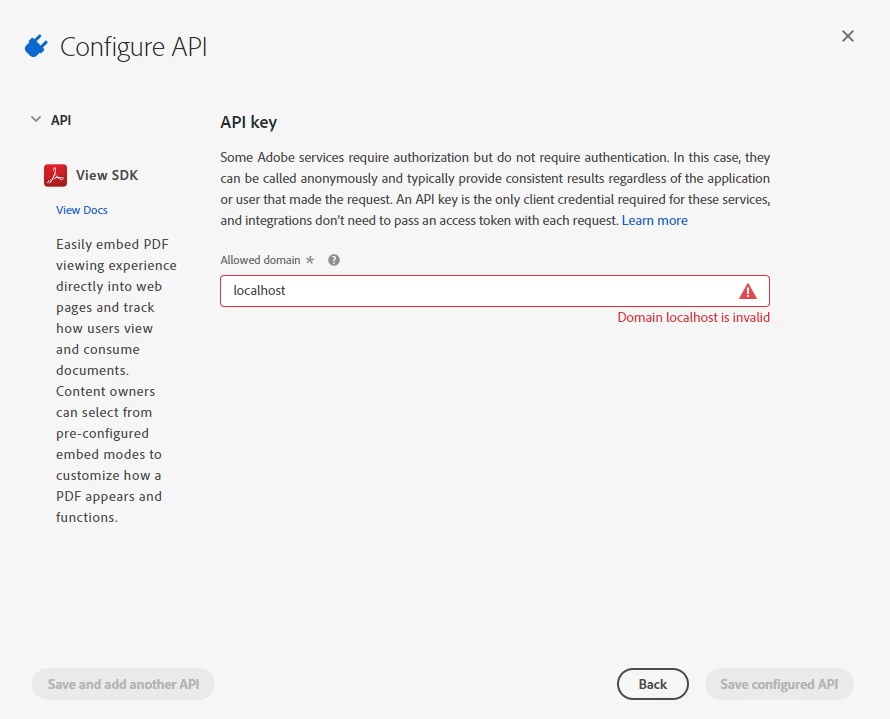
Task: Click Save configured API button
Action: click(779, 684)
